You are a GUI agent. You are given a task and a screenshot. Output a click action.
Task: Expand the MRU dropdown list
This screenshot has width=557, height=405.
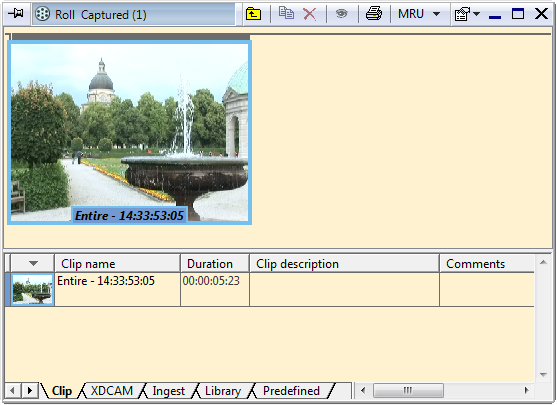(x=437, y=14)
